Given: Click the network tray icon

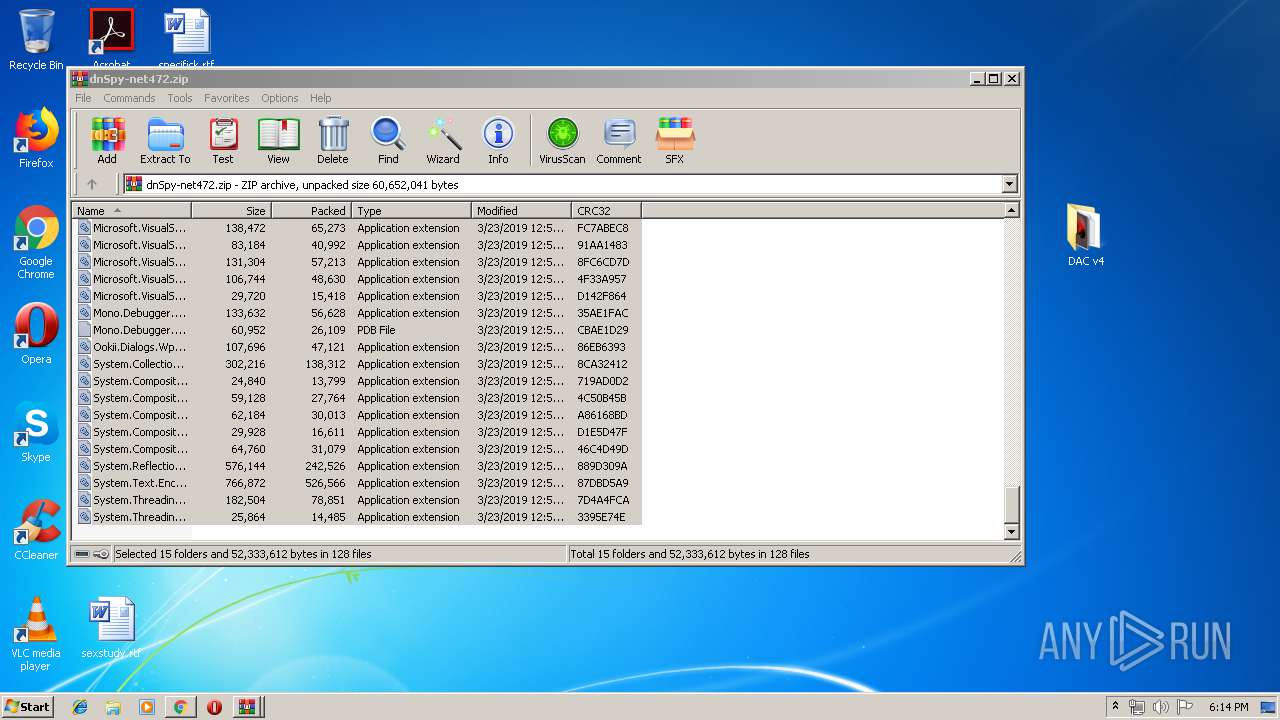Looking at the screenshot, I should click(x=1137, y=707).
